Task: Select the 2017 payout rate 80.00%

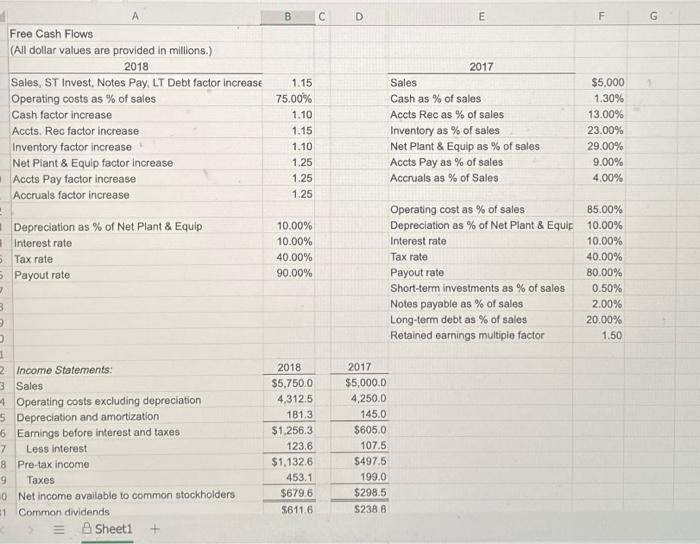Action: pos(604,273)
